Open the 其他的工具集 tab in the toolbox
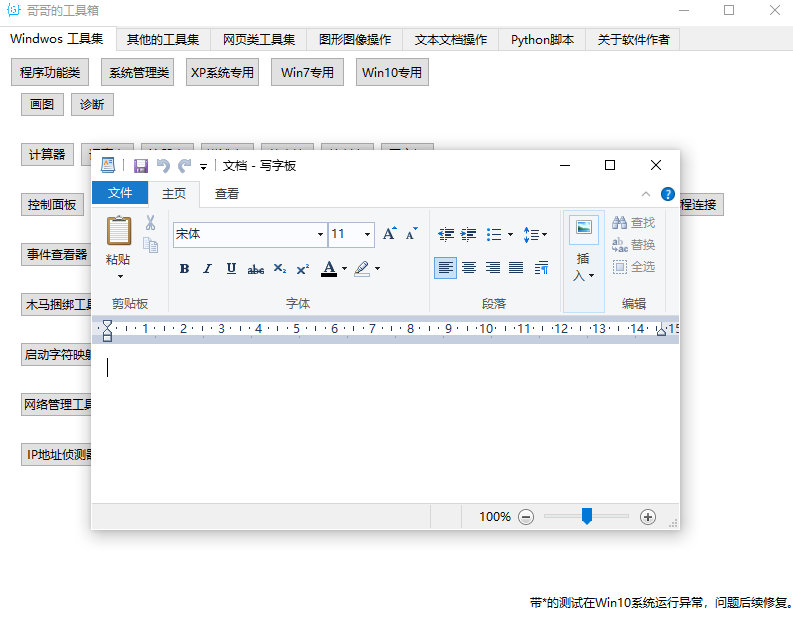 tap(163, 39)
